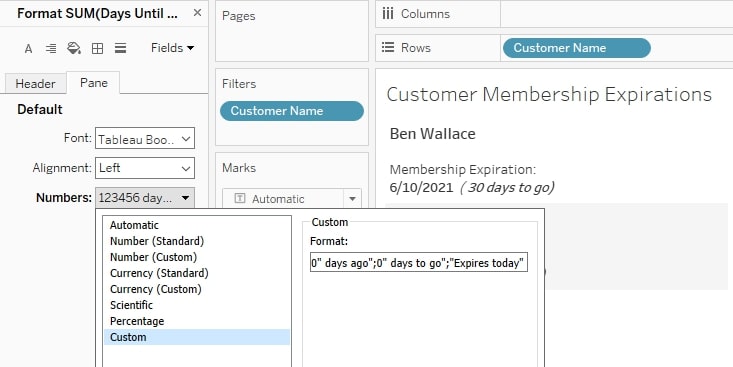Image resolution: width=733 pixels, height=367 pixels.
Task: Click the Columns shelf icon
Action: (x=388, y=14)
